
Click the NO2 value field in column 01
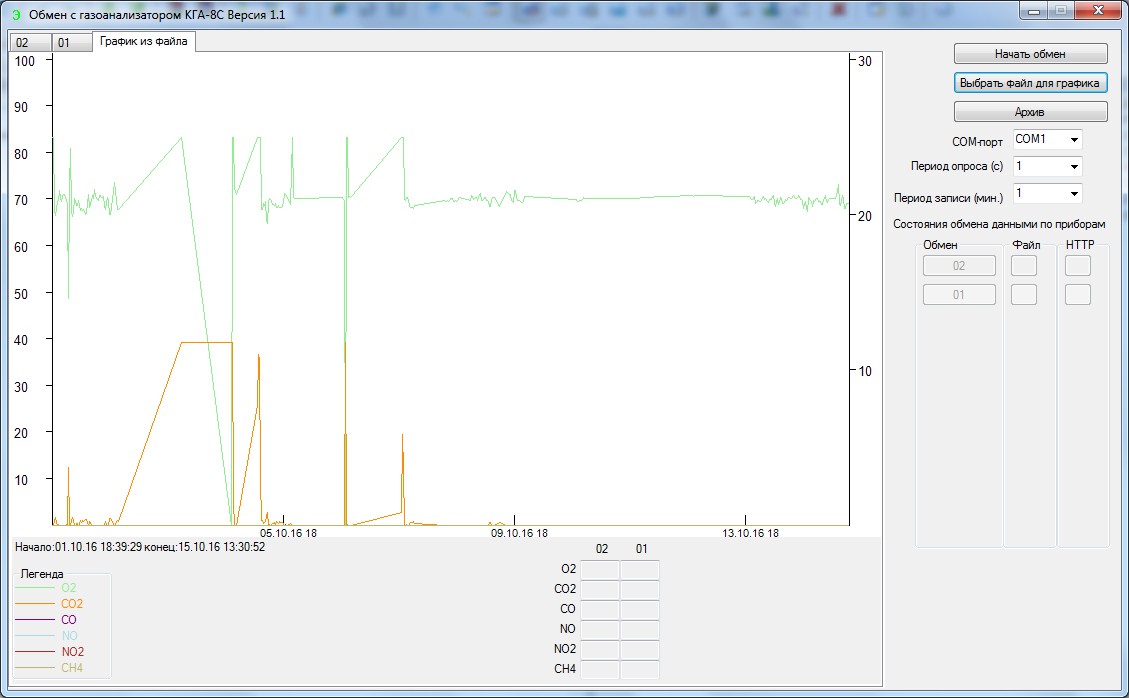point(640,649)
